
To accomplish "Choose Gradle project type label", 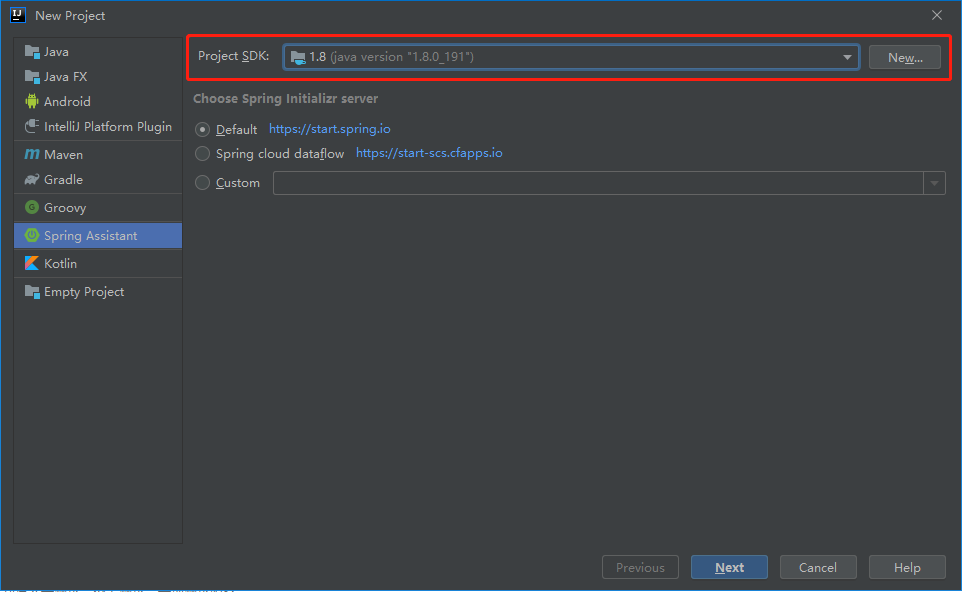I will pos(64,180).
